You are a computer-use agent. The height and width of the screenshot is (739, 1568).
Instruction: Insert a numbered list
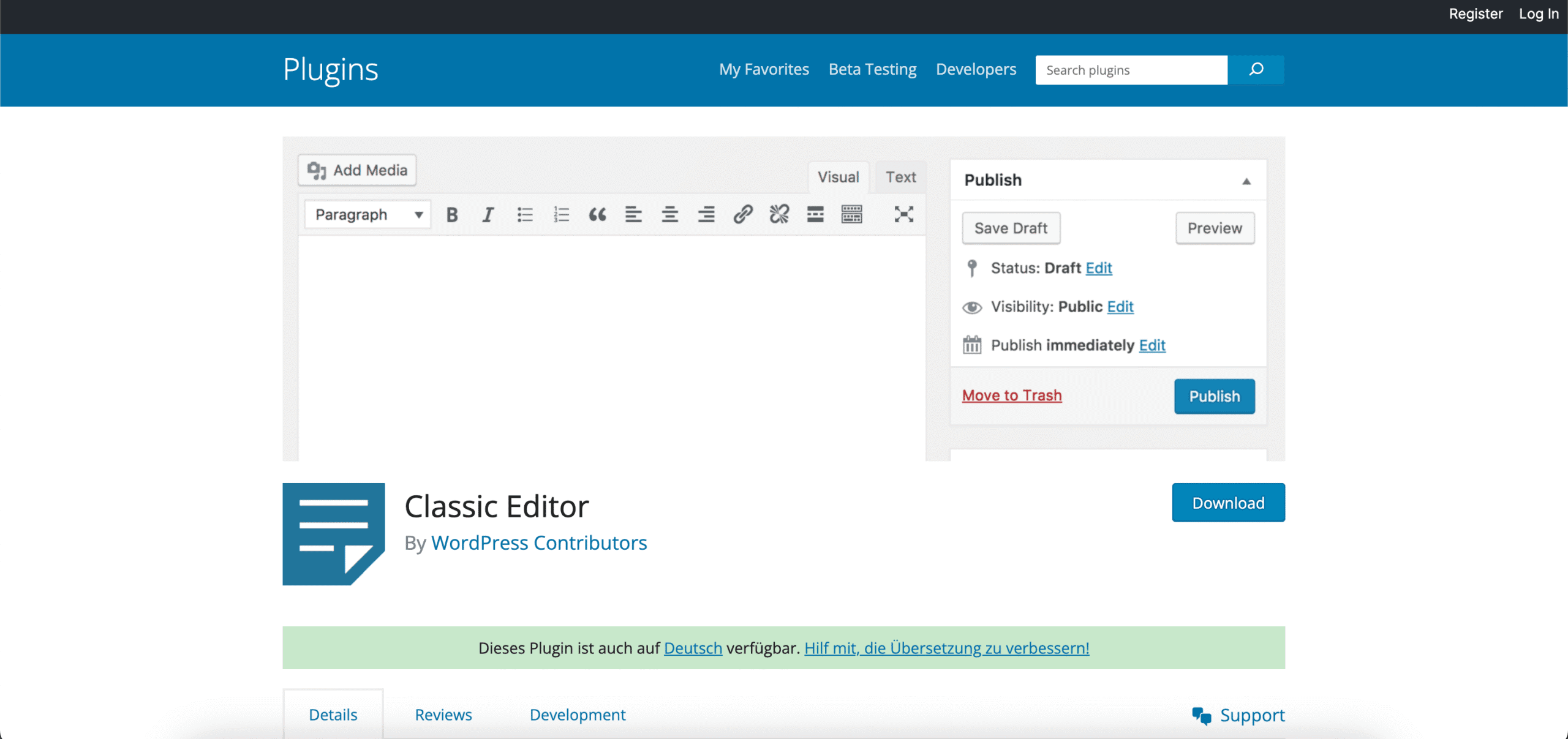(561, 214)
